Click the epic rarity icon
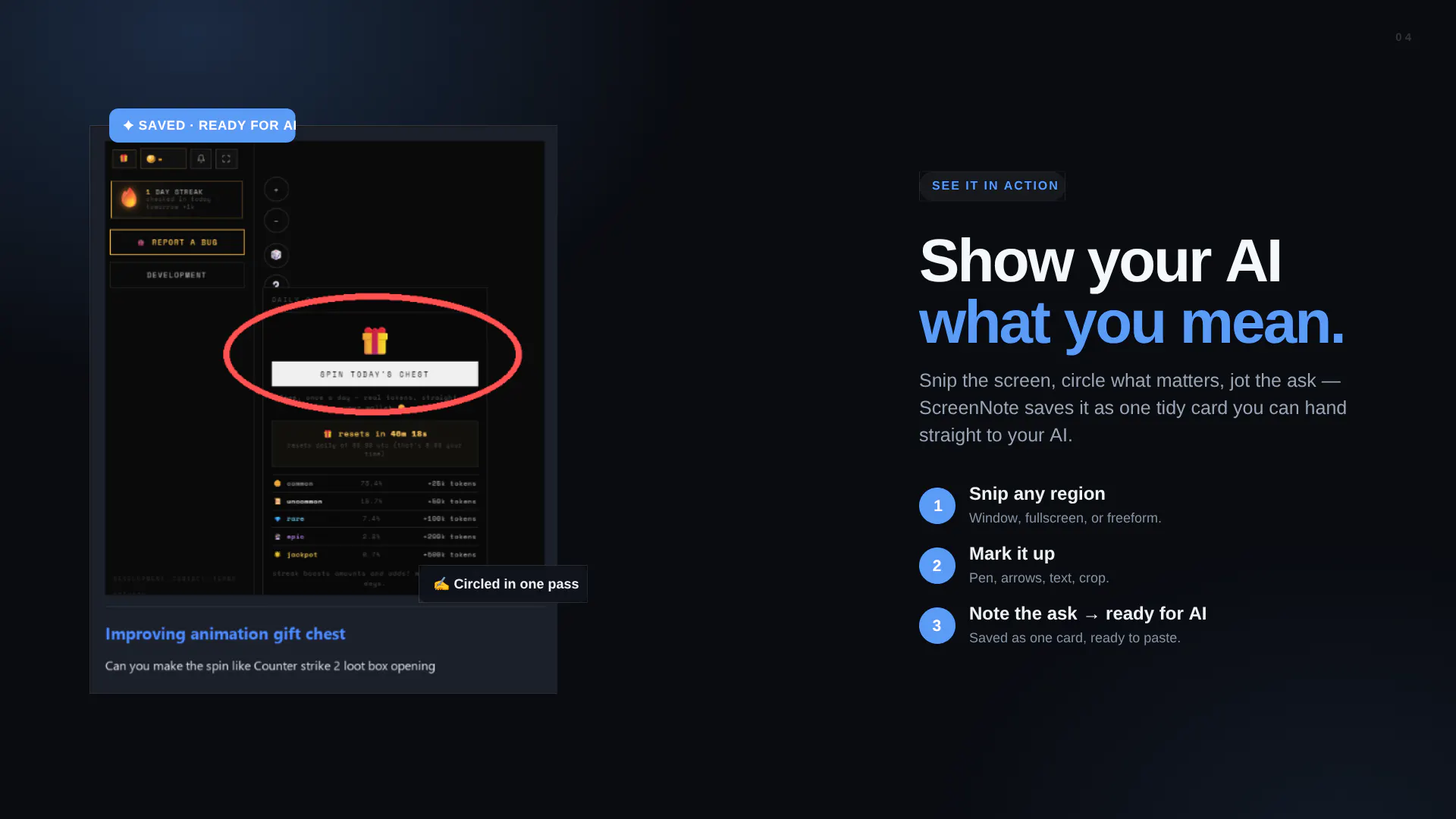 (x=278, y=537)
